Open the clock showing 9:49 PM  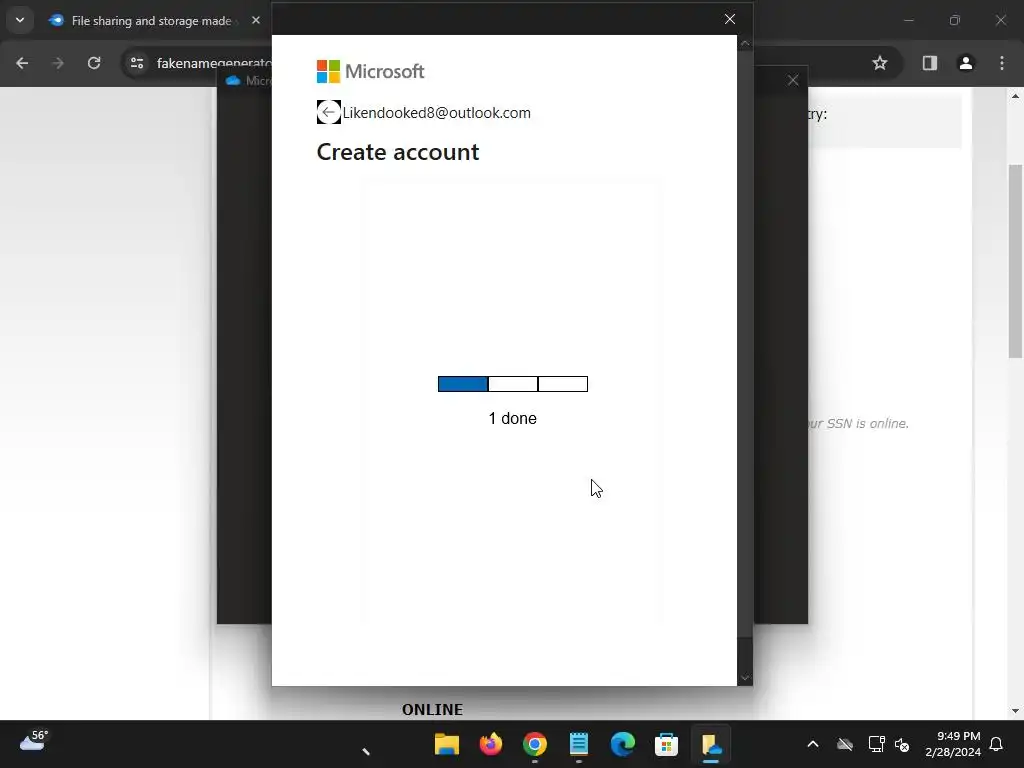(953, 744)
